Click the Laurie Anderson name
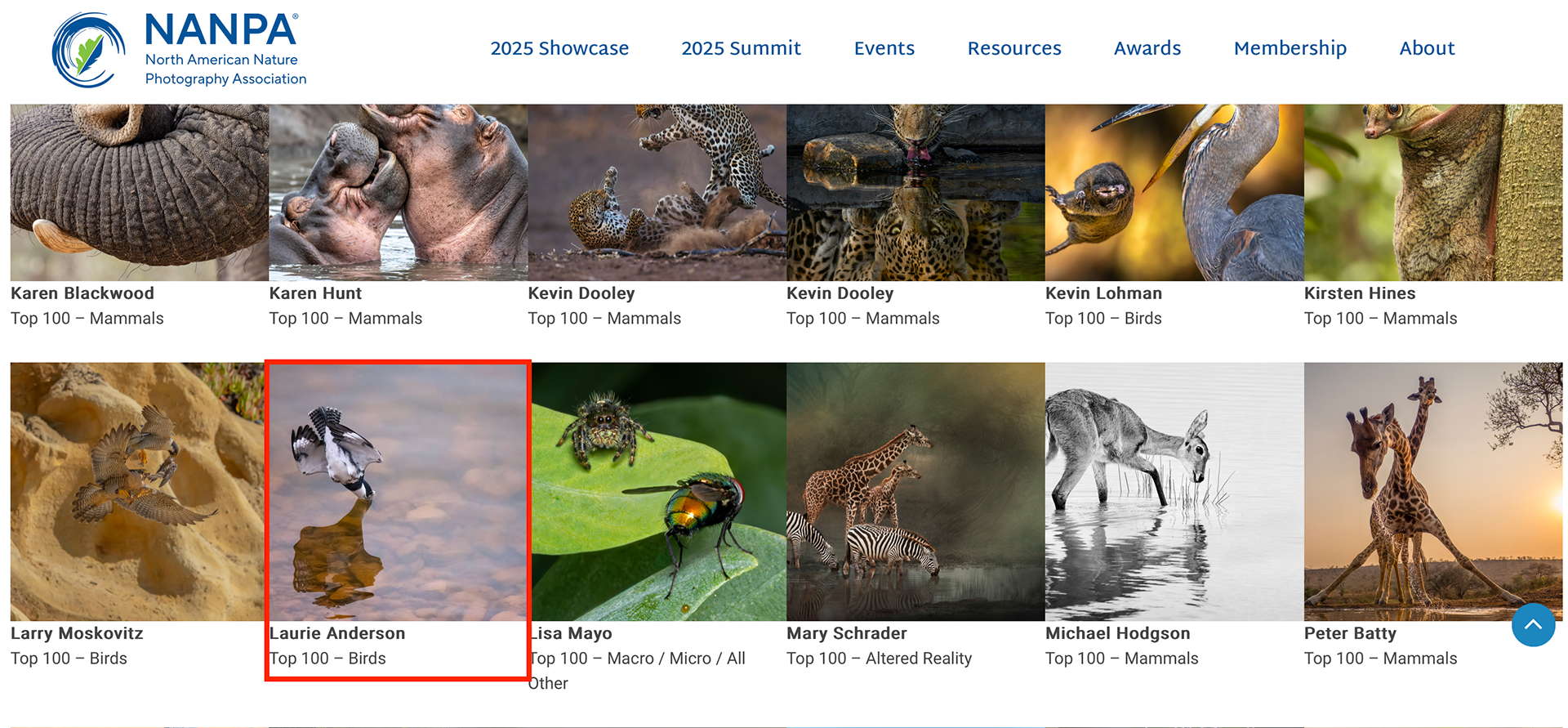 pos(337,633)
